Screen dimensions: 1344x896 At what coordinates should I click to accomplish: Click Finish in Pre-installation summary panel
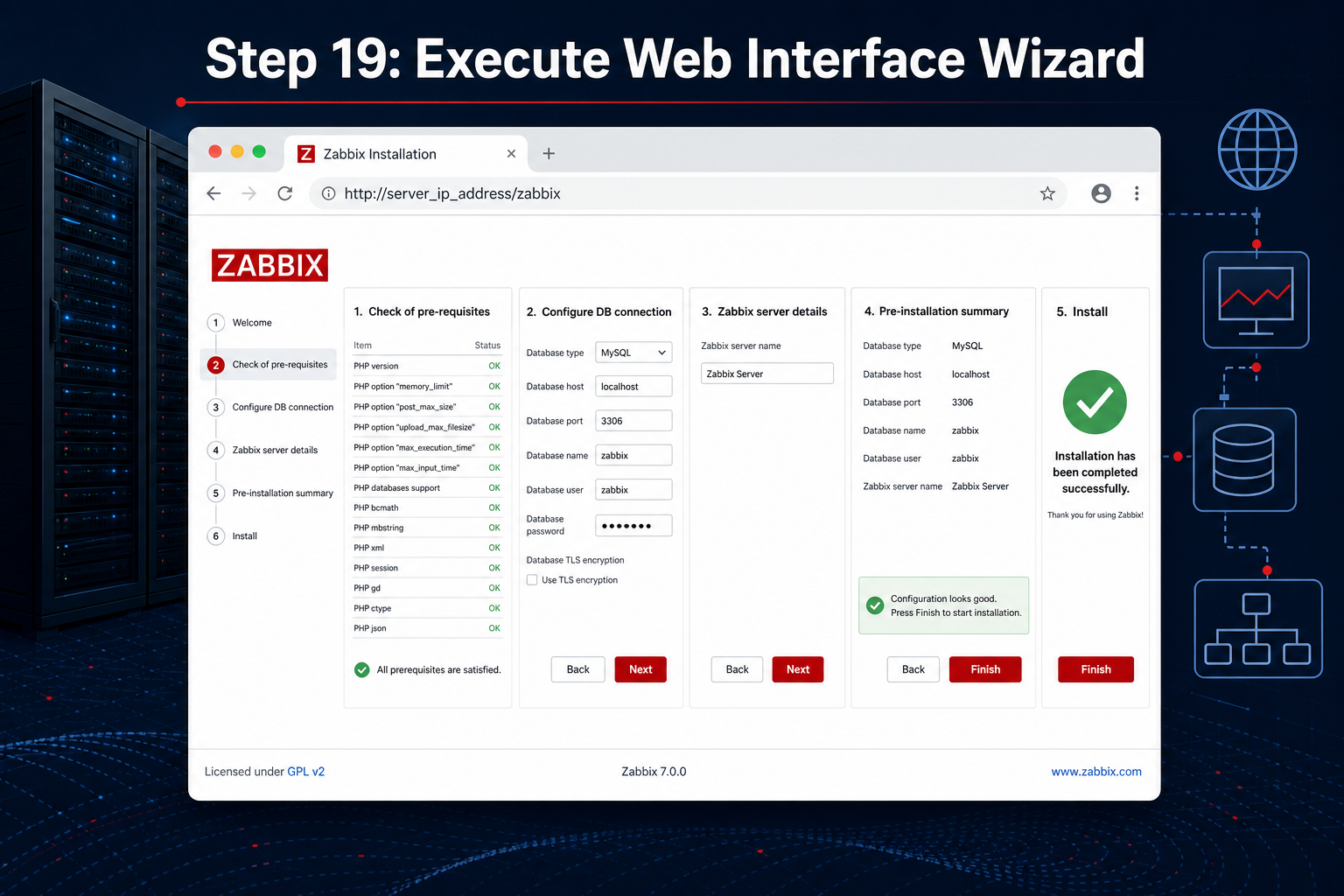point(985,669)
